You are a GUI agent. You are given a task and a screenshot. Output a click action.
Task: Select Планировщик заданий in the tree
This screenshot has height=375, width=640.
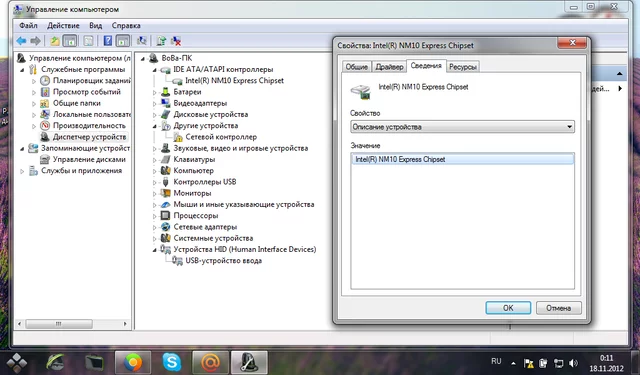pyautogui.click(x=91, y=81)
